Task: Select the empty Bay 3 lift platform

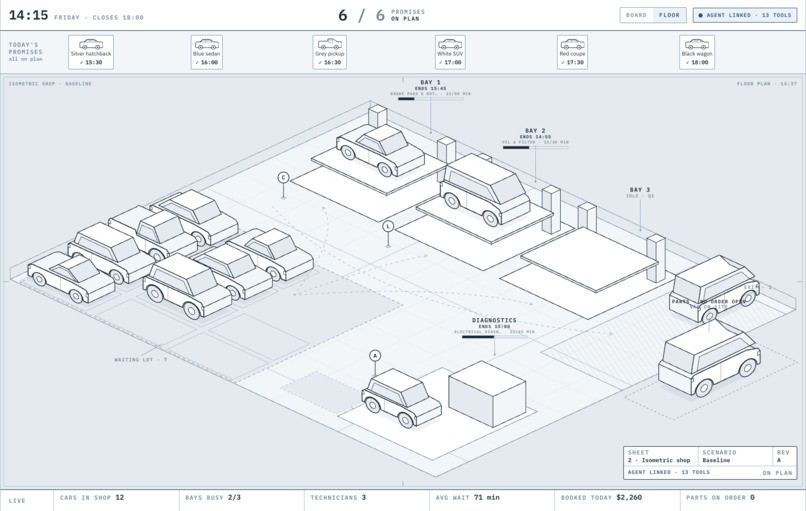Action: coord(590,259)
